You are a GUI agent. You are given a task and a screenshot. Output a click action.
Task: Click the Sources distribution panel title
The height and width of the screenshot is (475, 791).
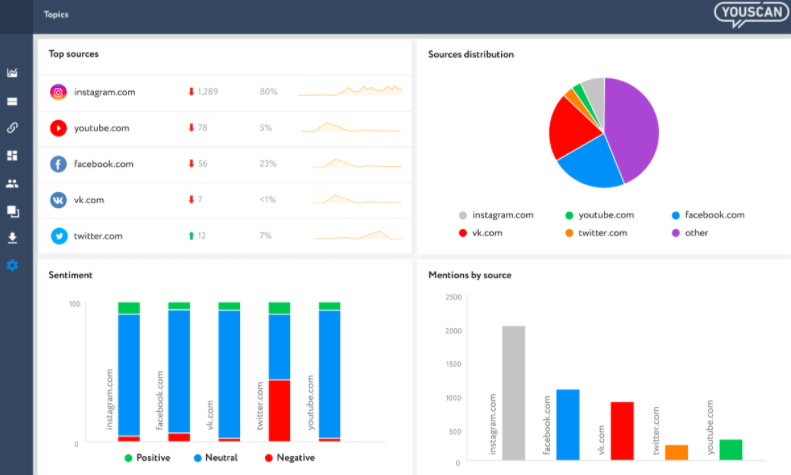[x=471, y=54]
